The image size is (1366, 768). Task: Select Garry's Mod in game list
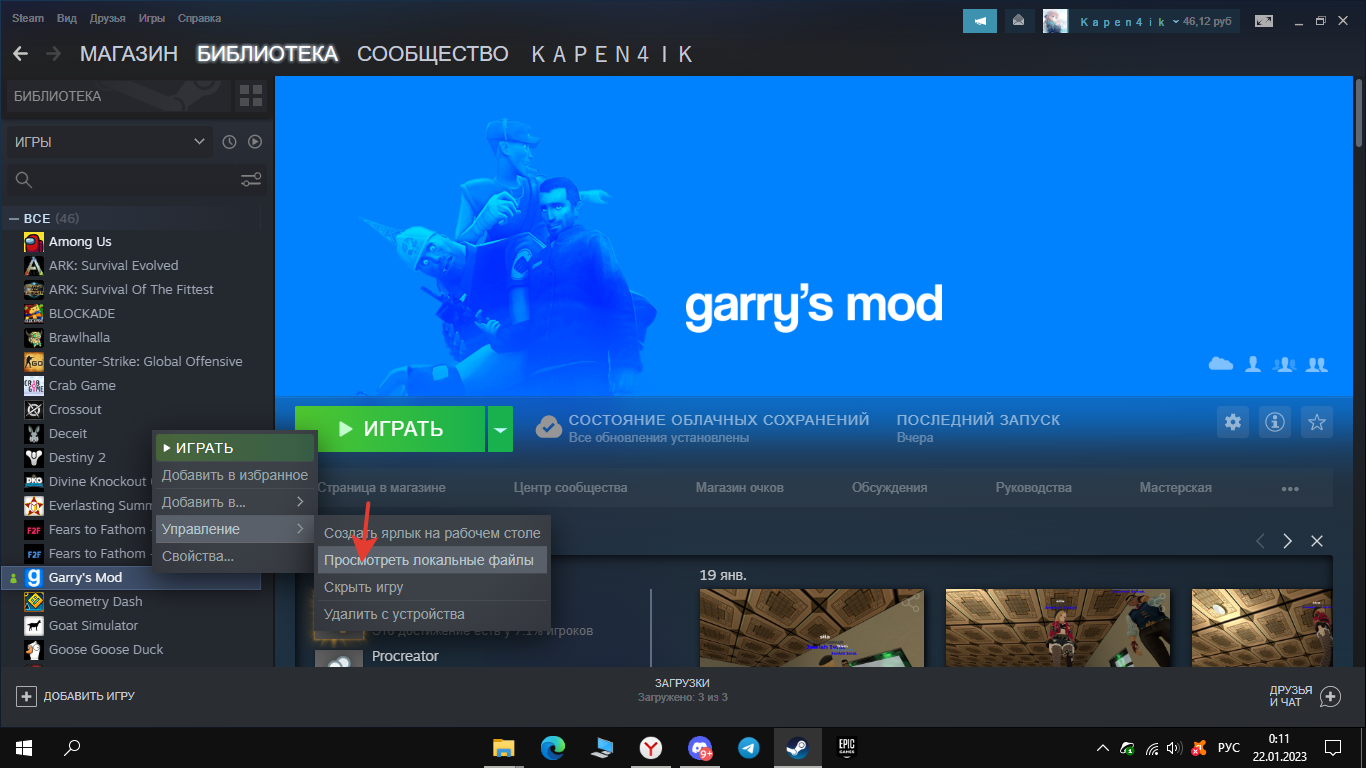[131, 578]
